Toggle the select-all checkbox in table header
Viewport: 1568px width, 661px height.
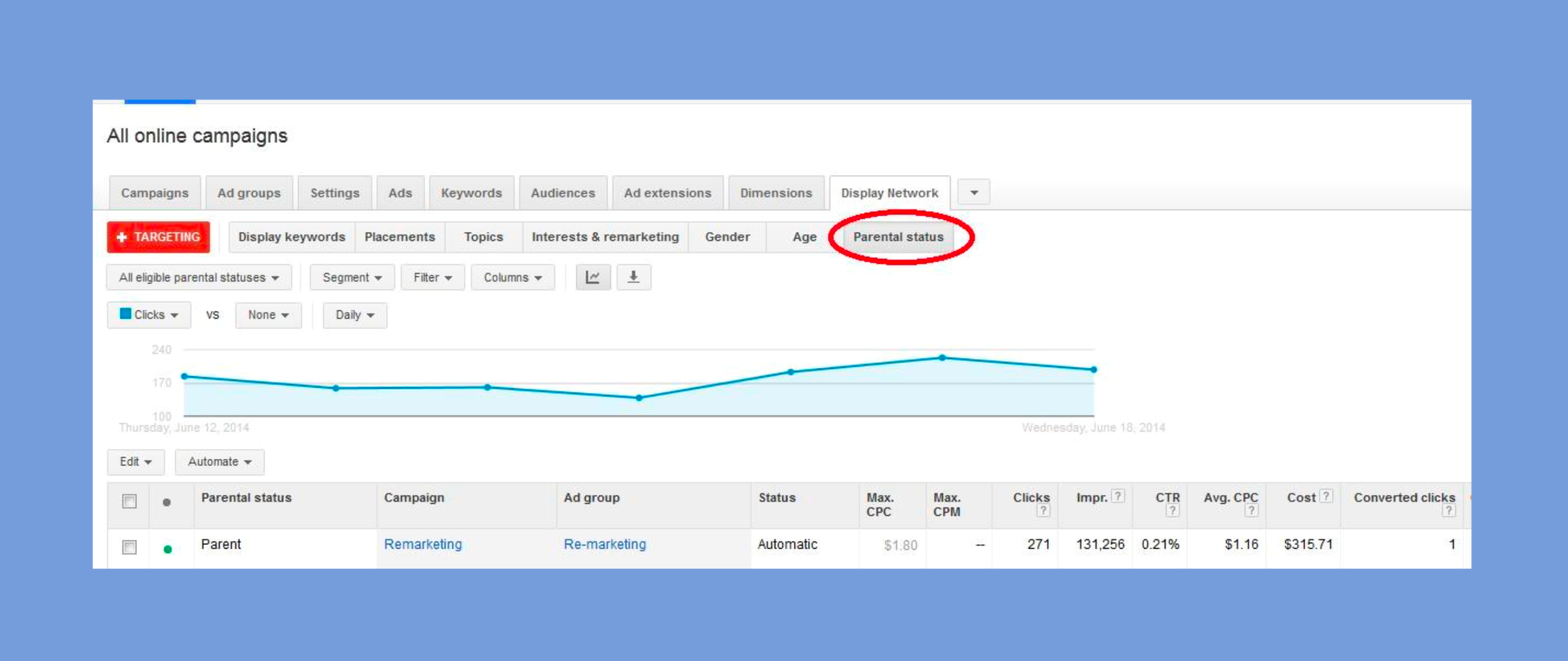(x=129, y=502)
